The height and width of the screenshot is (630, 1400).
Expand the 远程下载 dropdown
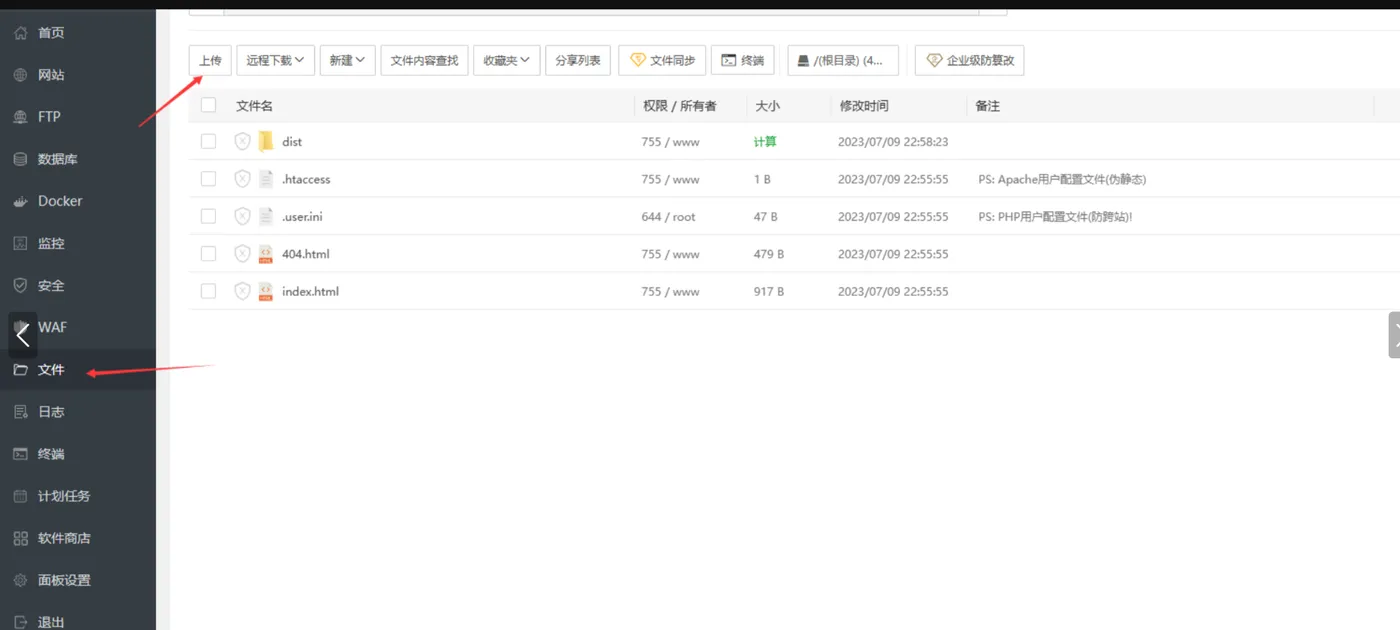pyautogui.click(x=276, y=60)
